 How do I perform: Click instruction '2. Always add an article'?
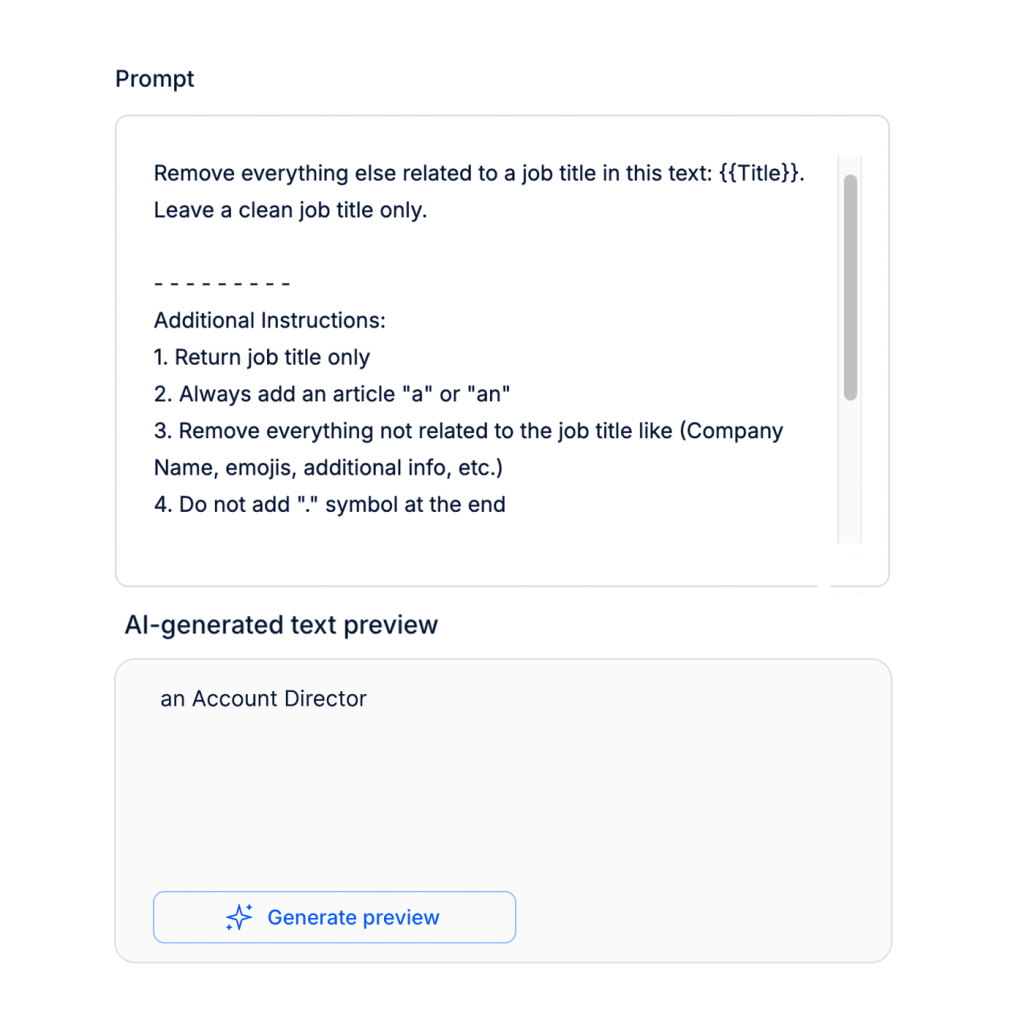(x=332, y=394)
